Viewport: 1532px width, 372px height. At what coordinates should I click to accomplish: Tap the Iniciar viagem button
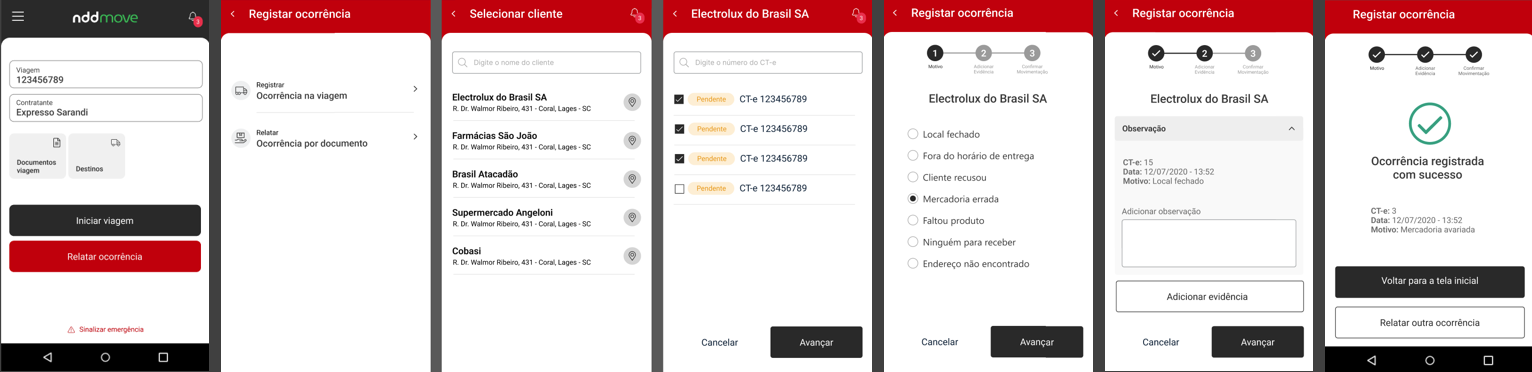click(105, 220)
